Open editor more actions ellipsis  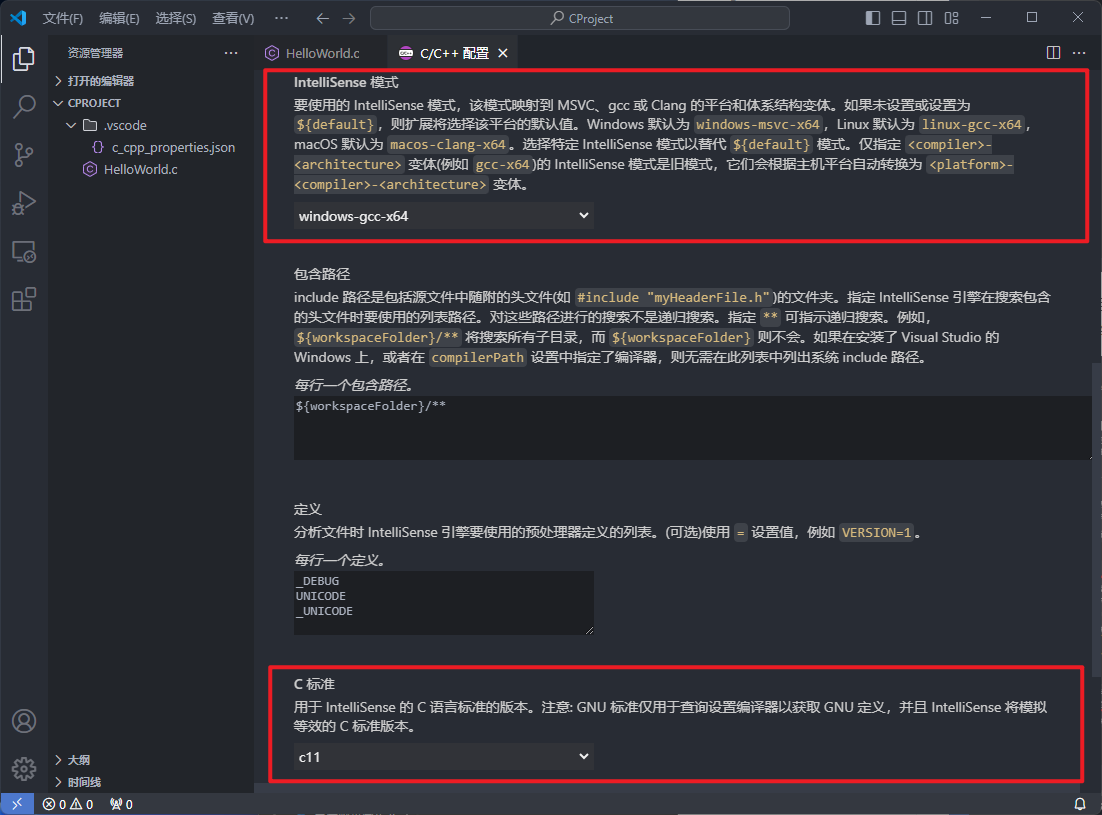[x=1080, y=53]
